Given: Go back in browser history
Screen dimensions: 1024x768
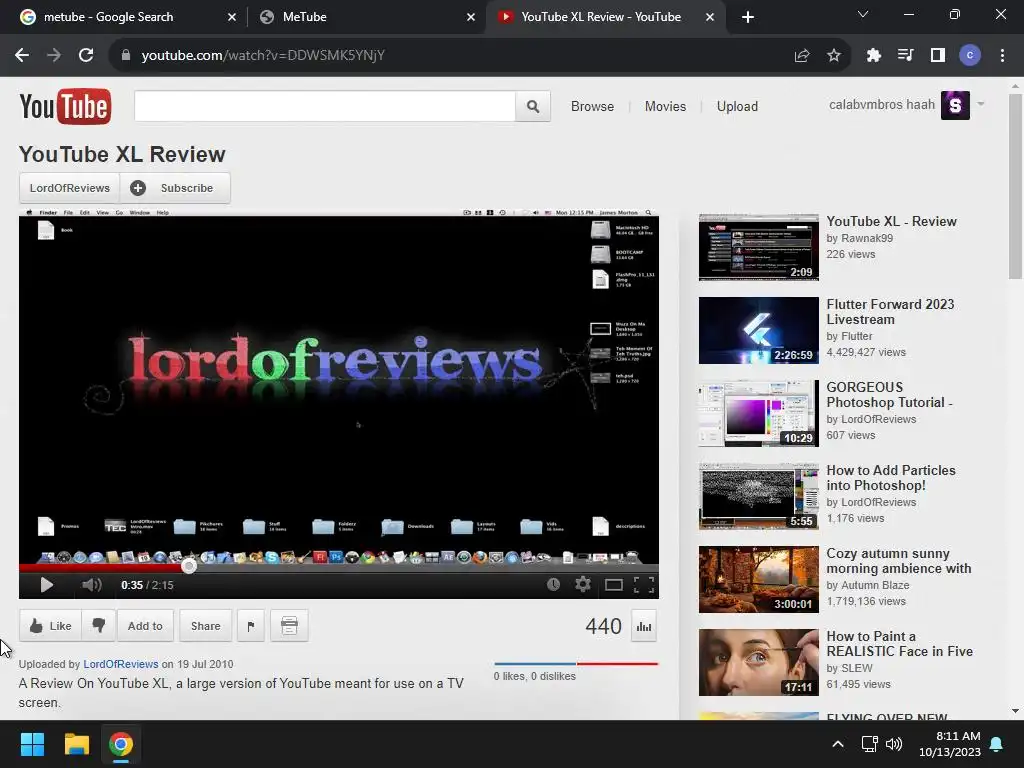Looking at the screenshot, I should point(22,55).
